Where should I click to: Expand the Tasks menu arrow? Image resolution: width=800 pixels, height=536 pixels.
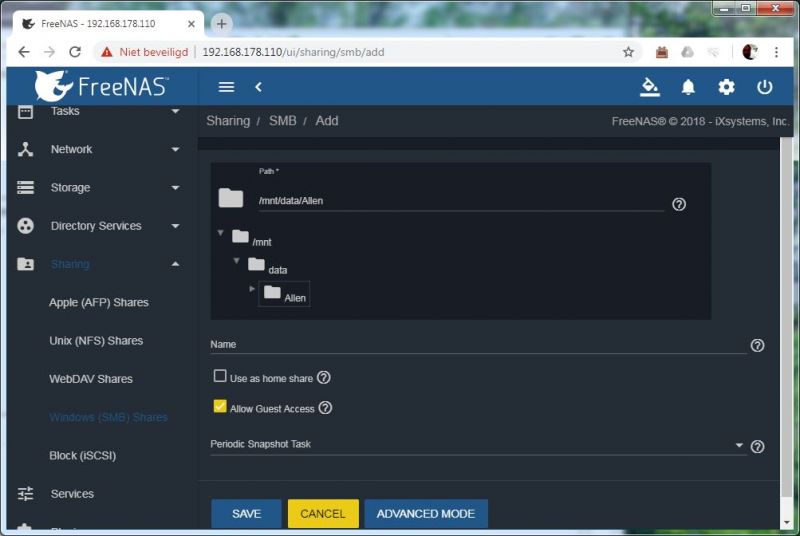pos(176,111)
